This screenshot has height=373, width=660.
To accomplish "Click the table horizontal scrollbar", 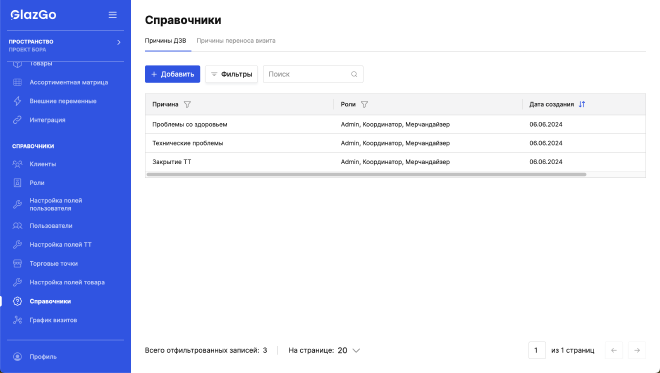I will coord(366,174).
